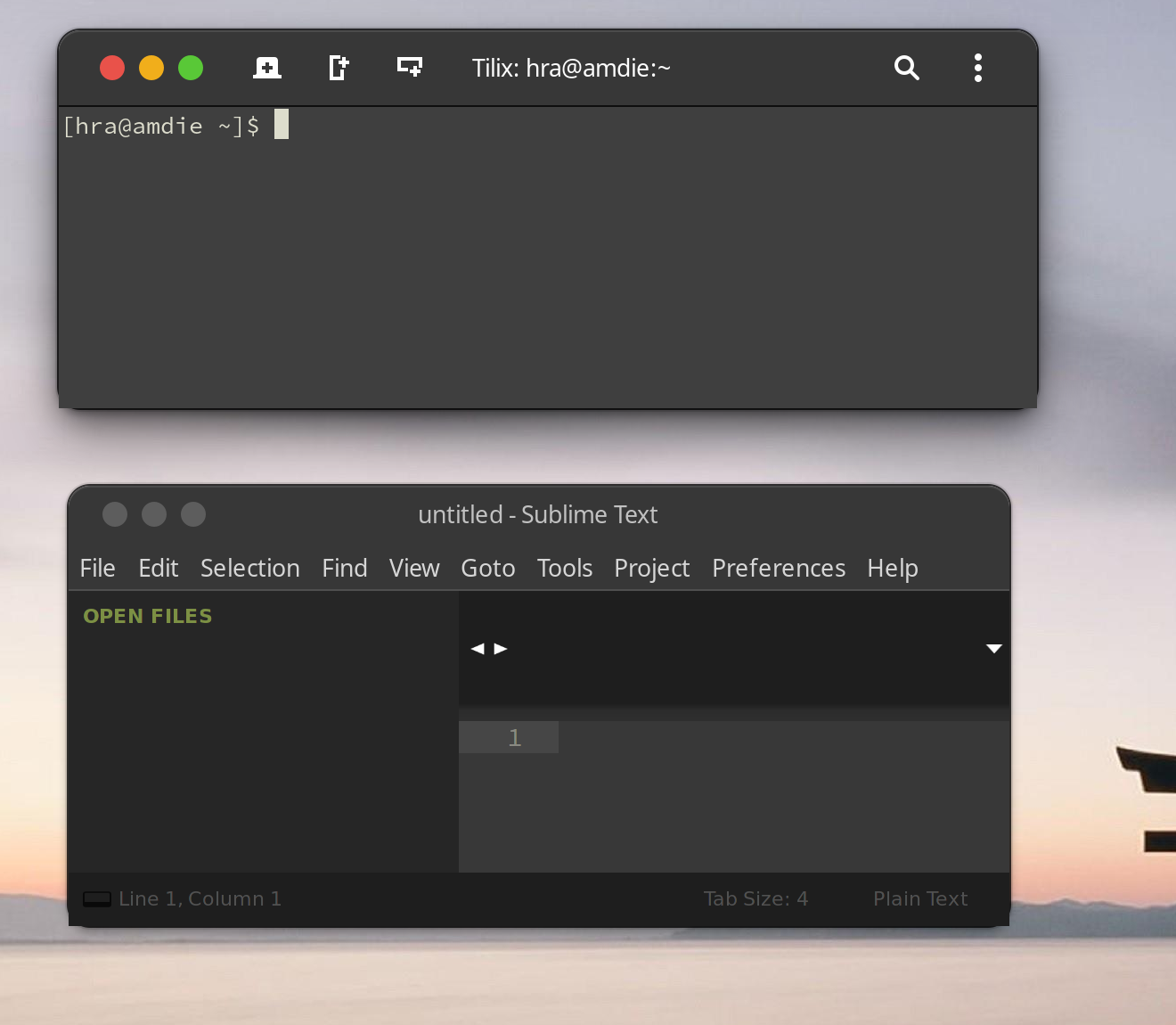Change Tab Size from the status bar
1176x1025 pixels.
(x=755, y=898)
